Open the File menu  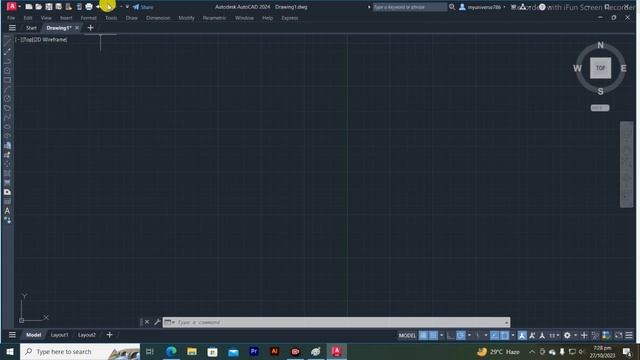click(x=11, y=18)
